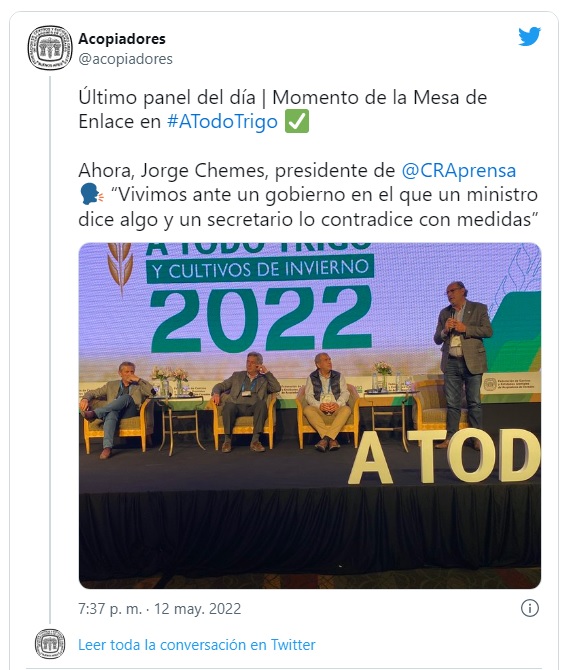Click the Twitter bird logo
This screenshot has height=670, width=573.
(x=529, y=36)
